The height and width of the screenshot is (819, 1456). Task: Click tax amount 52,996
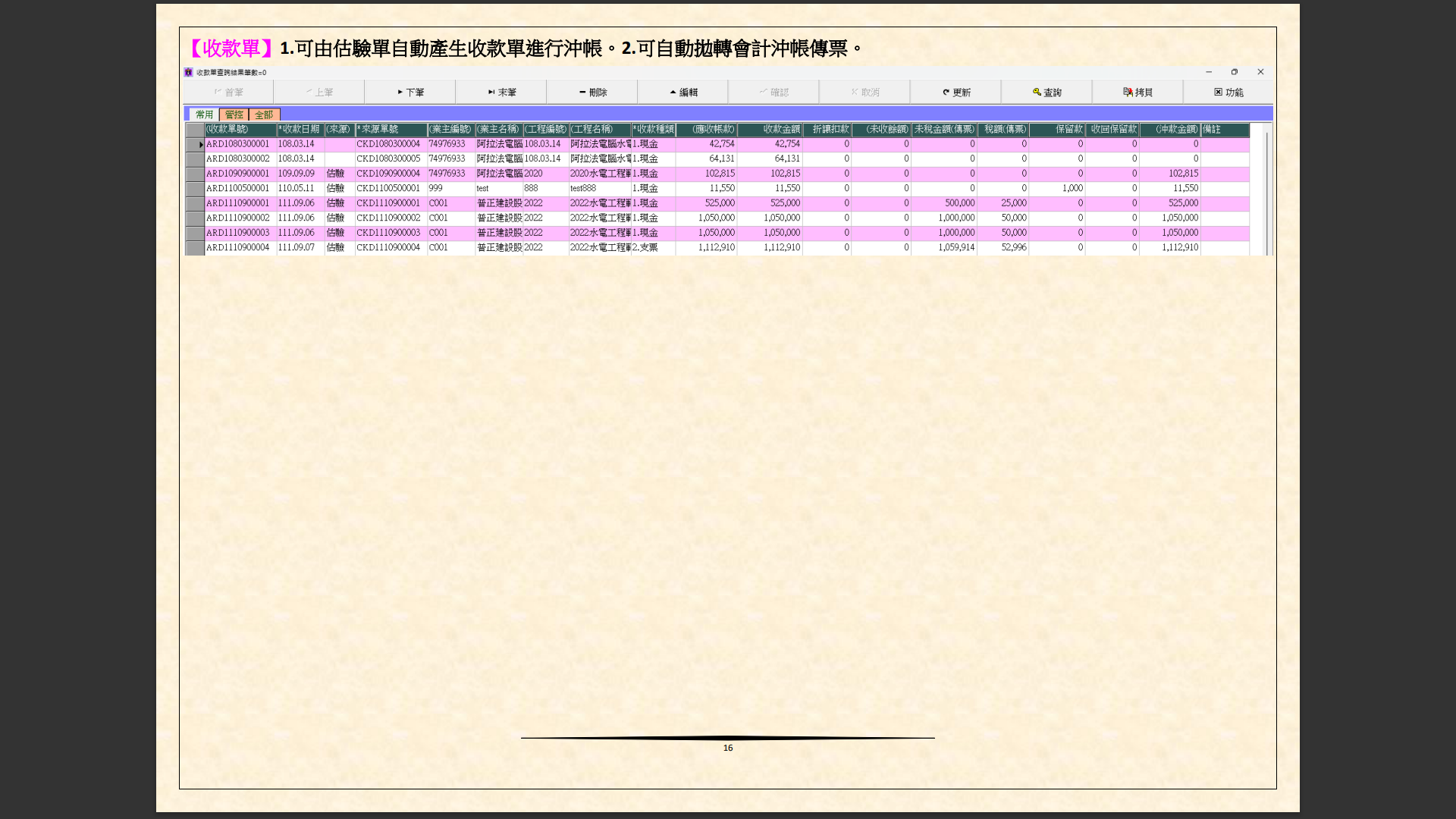(1003, 248)
